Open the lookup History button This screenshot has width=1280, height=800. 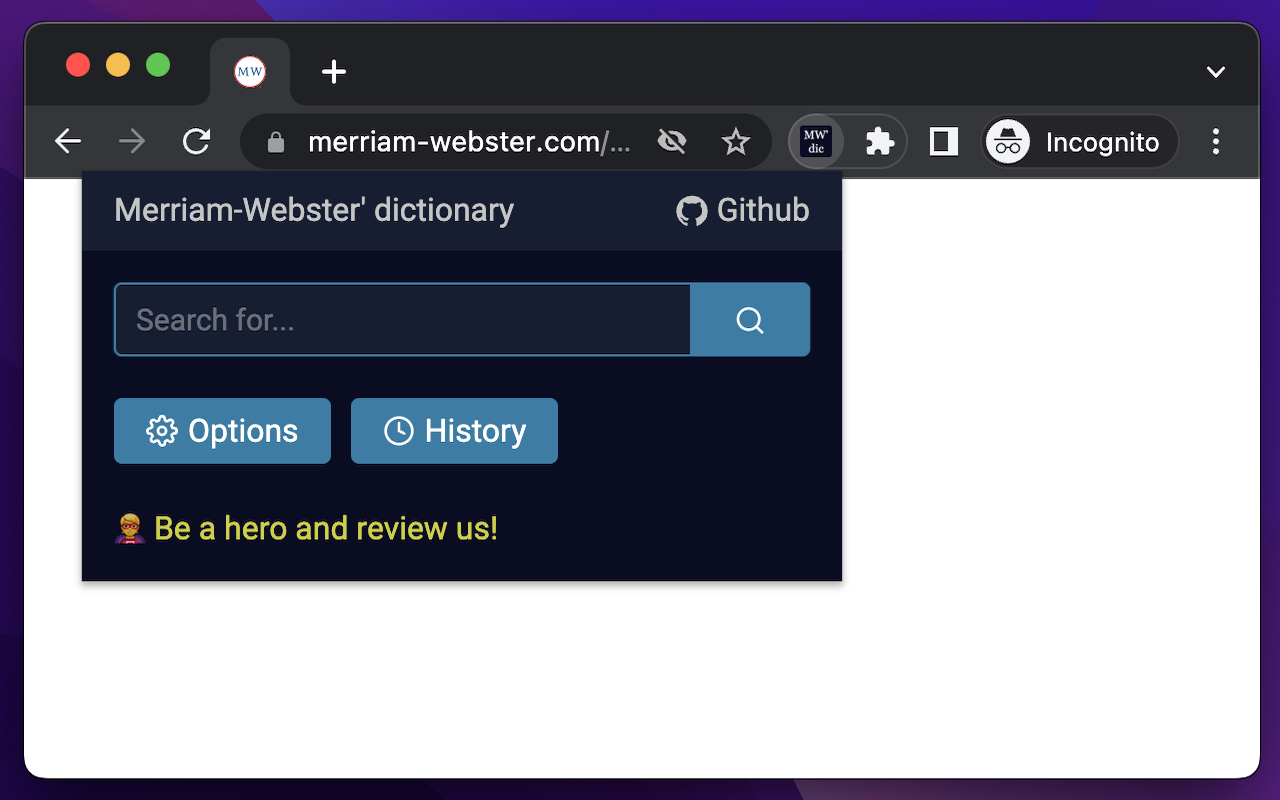point(454,431)
